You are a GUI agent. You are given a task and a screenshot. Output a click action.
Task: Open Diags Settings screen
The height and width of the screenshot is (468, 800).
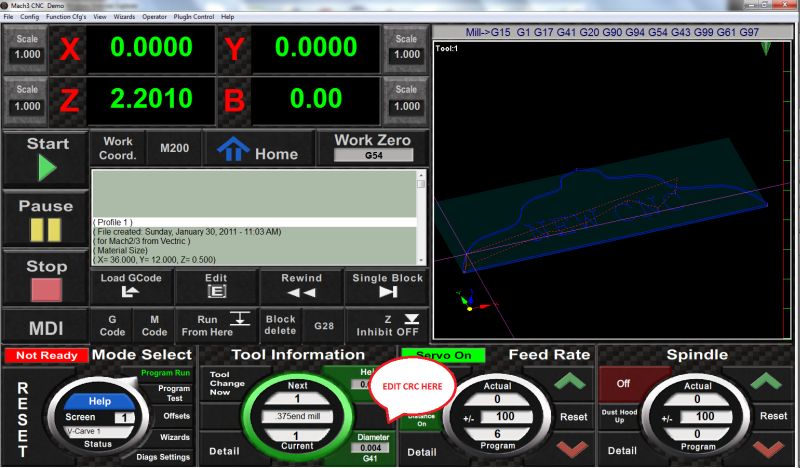[163, 457]
